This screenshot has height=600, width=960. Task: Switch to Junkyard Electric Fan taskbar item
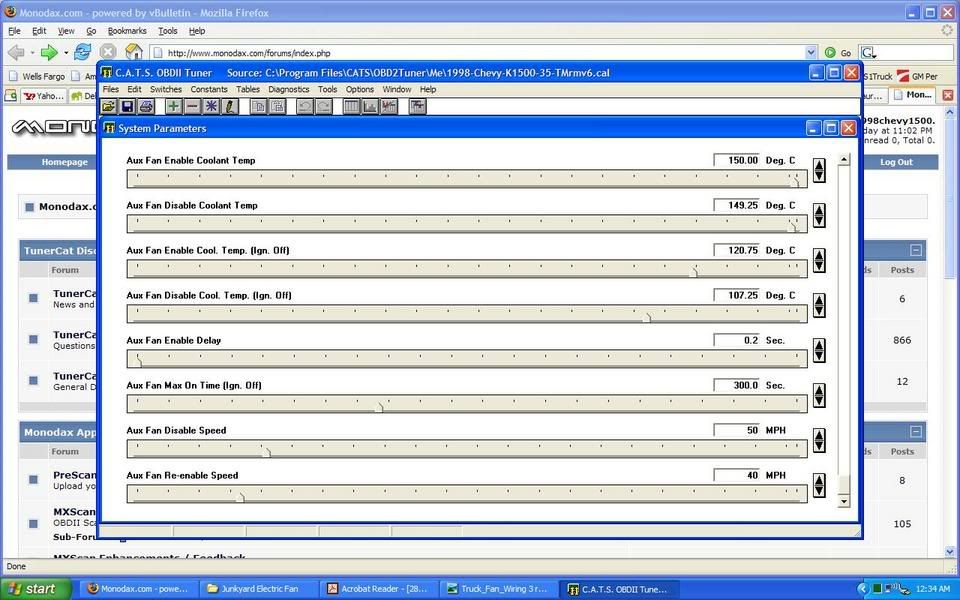point(259,589)
